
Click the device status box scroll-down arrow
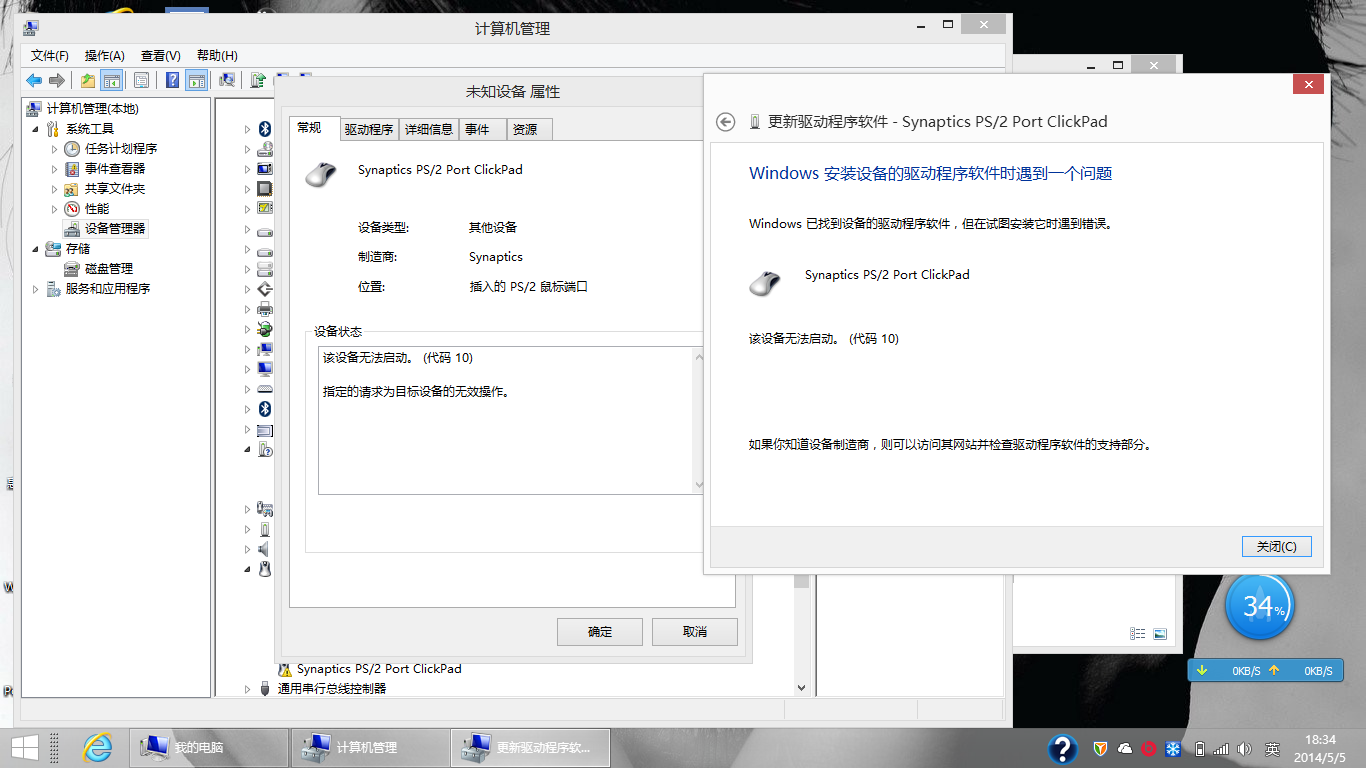(699, 485)
